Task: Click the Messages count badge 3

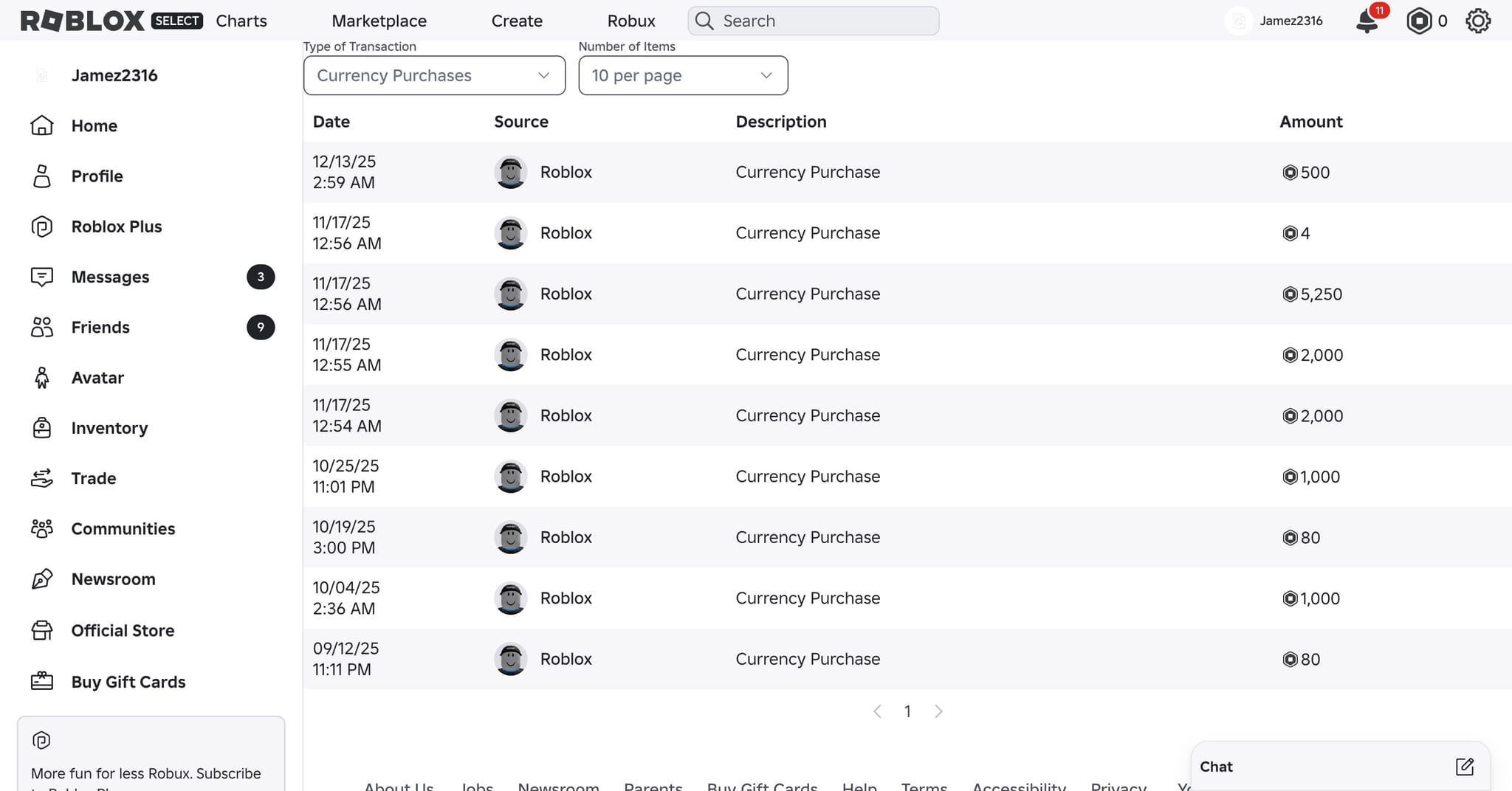Action: [x=261, y=277]
